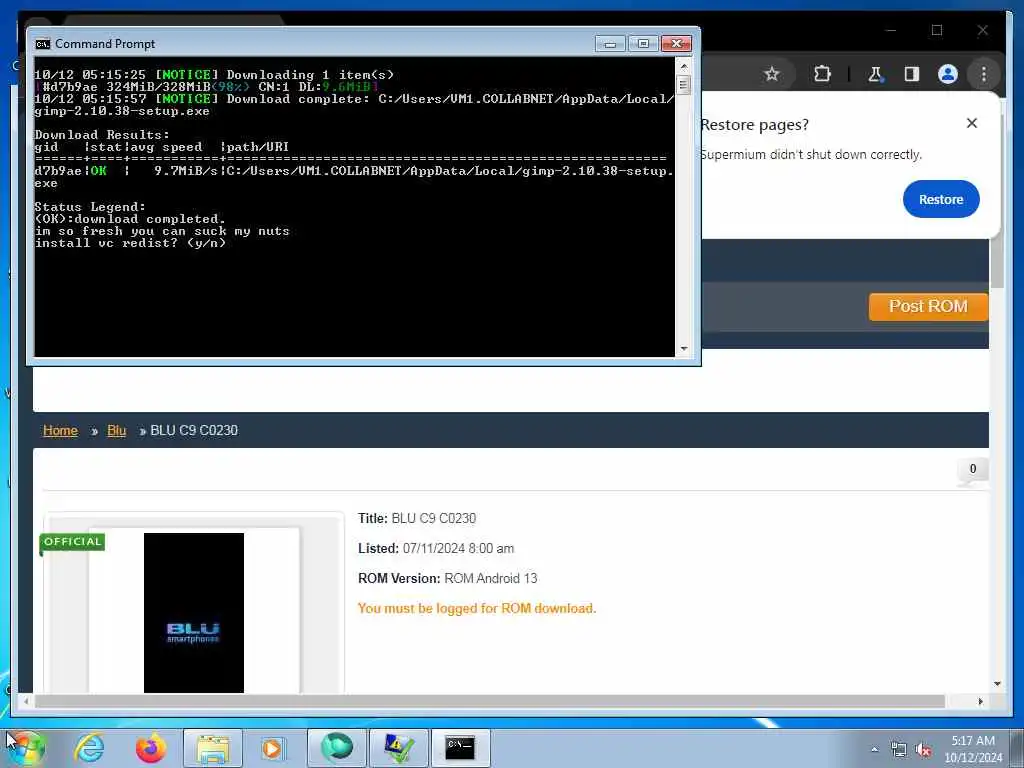Click browser horizontal scrollbar left arrow
This screenshot has width=1024, height=768.
click(26, 701)
